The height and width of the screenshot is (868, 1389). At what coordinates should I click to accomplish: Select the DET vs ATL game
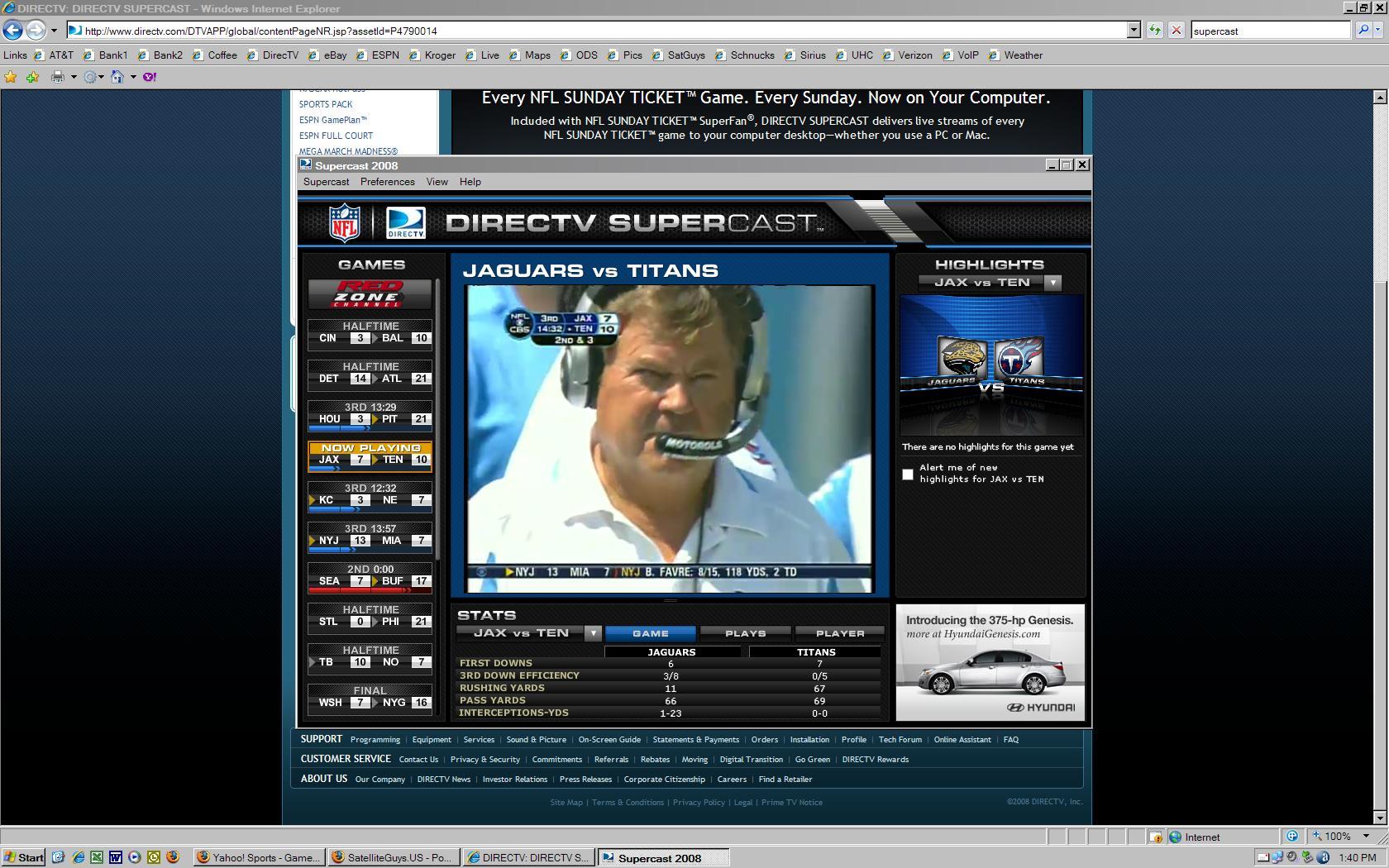(x=370, y=374)
